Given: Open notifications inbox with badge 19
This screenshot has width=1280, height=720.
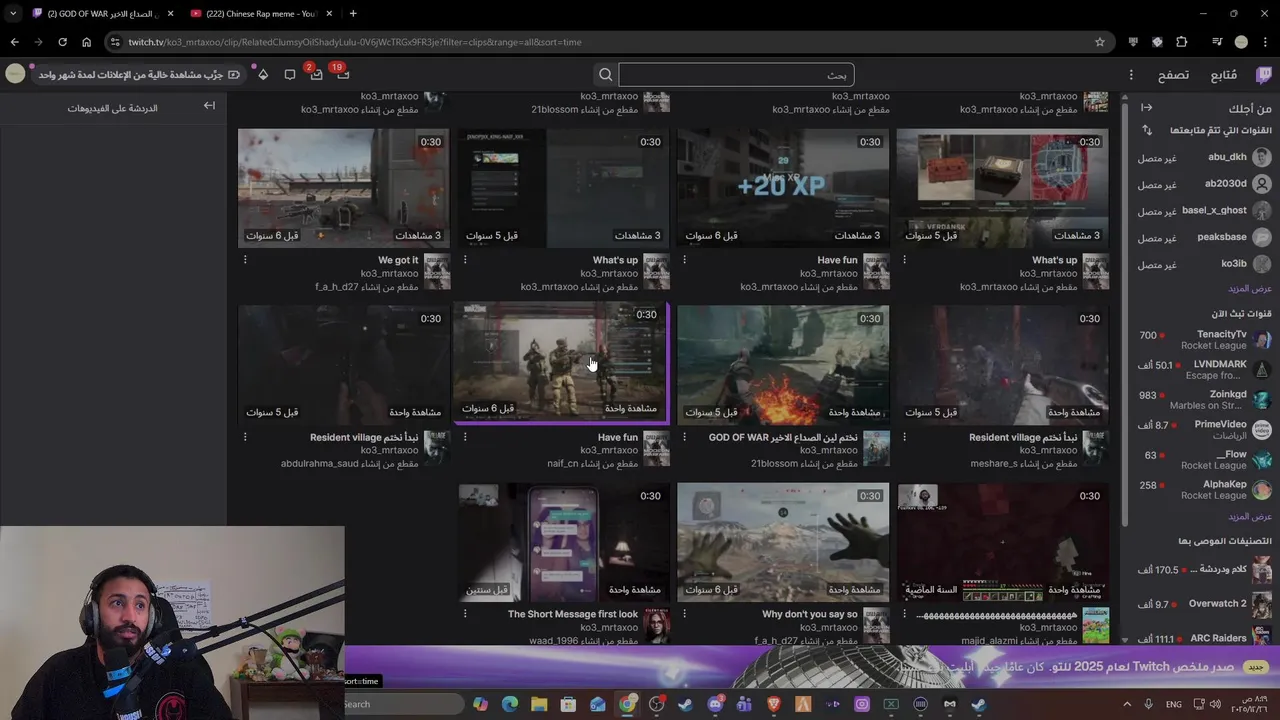Looking at the screenshot, I should point(341,74).
